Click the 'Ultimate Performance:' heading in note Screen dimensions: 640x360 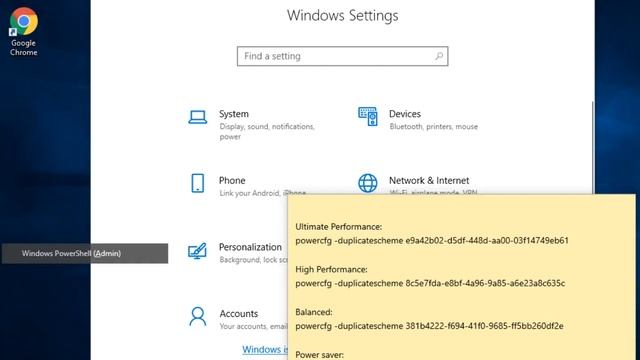[339, 227]
